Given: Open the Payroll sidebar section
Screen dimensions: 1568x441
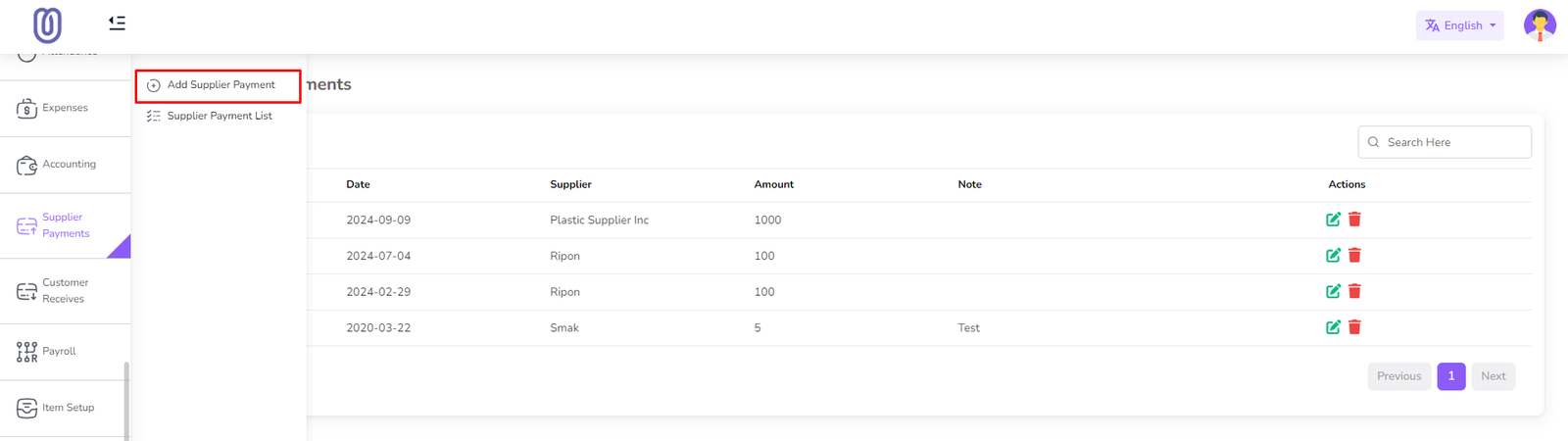Looking at the screenshot, I should tap(59, 352).
